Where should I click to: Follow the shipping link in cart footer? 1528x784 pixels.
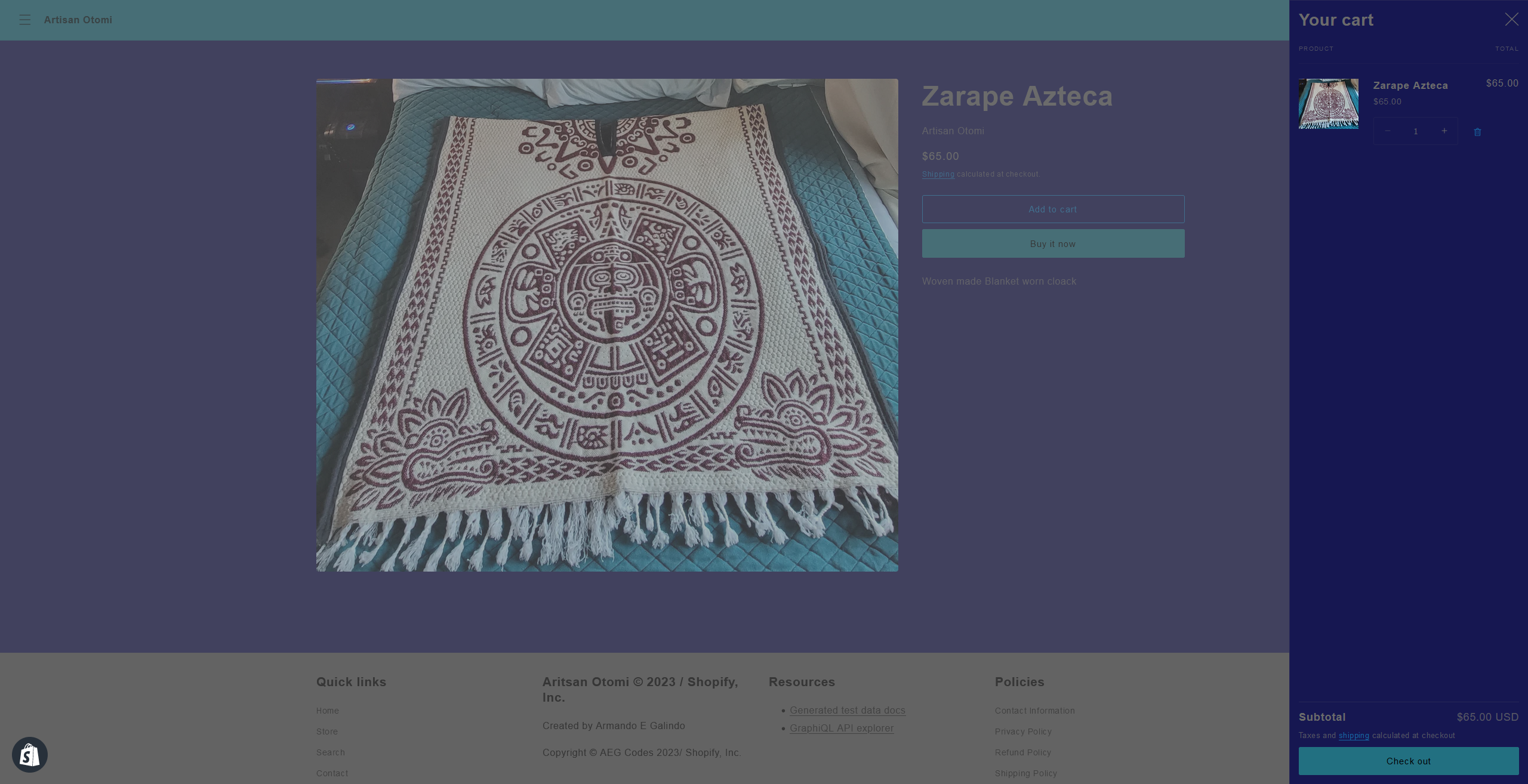(1353, 736)
